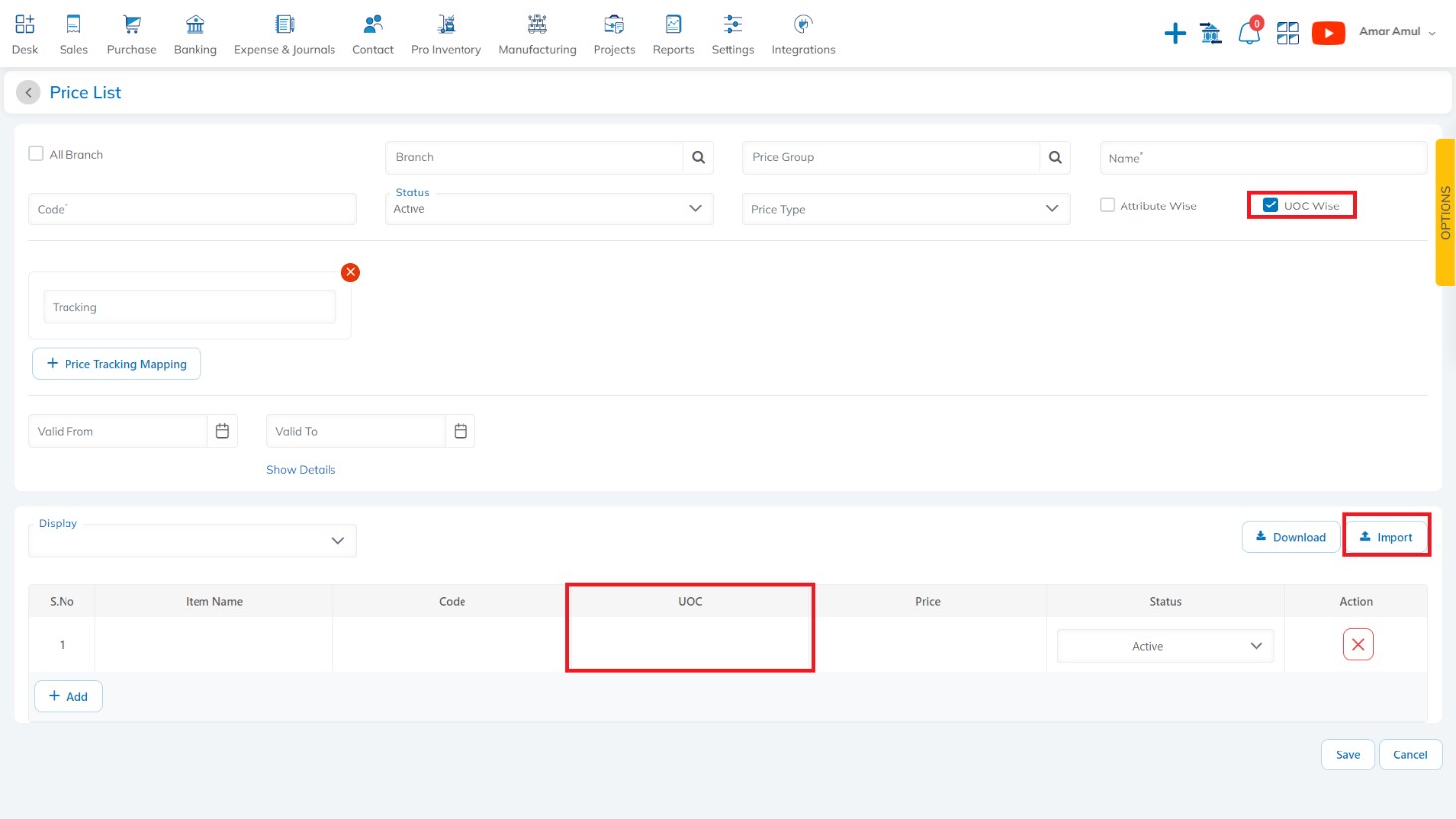Open the yellow OPTIONS side tab
Image resolution: width=1456 pixels, height=819 pixels.
[x=1445, y=212]
